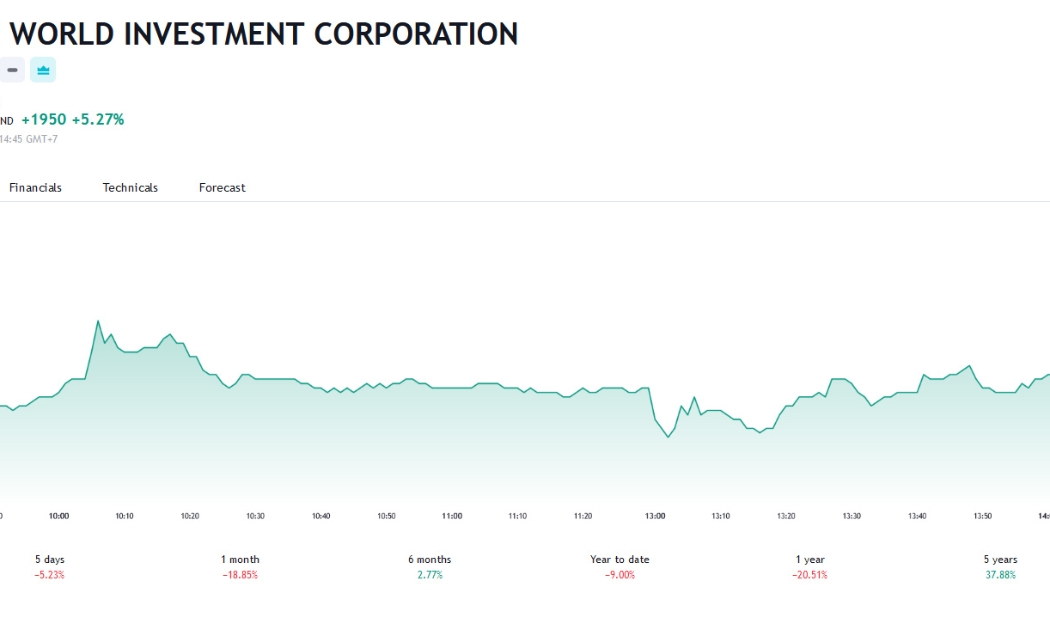
Task: Click the WORLD INVESTMENT CORPORATION title
Action: pyautogui.click(x=264, y=34)
